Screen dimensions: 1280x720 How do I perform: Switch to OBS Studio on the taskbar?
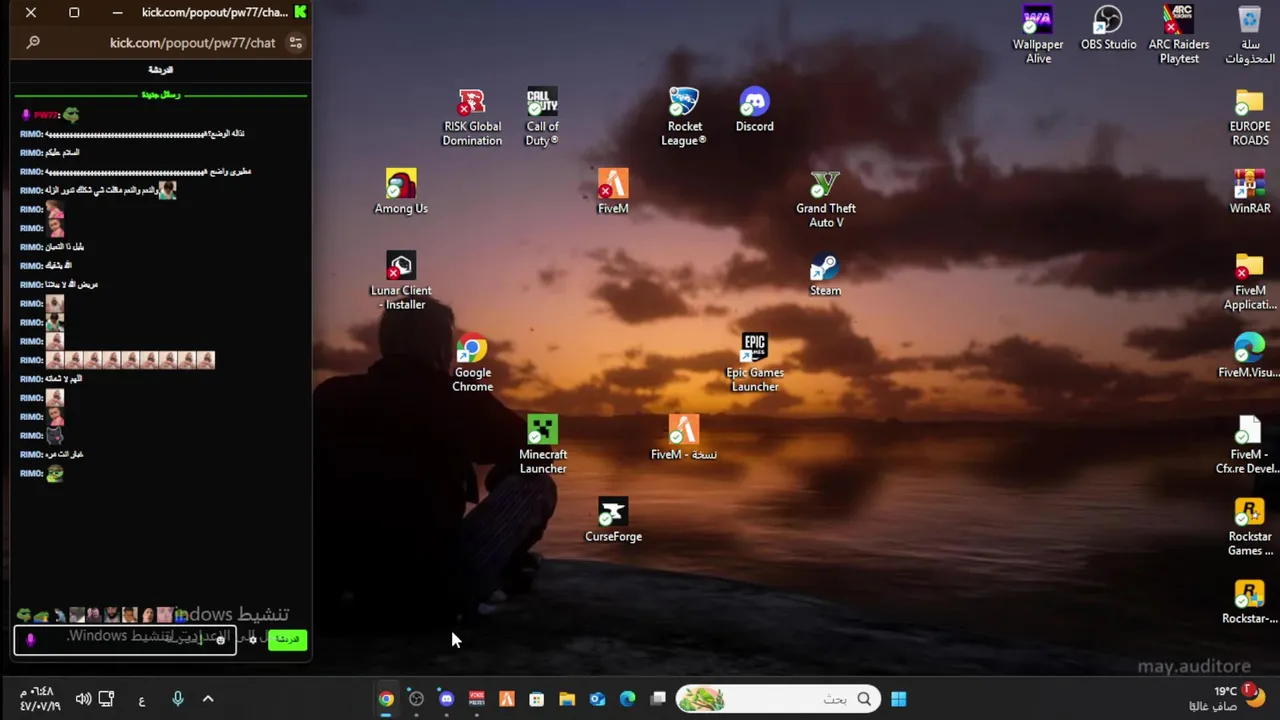(417, 699)
